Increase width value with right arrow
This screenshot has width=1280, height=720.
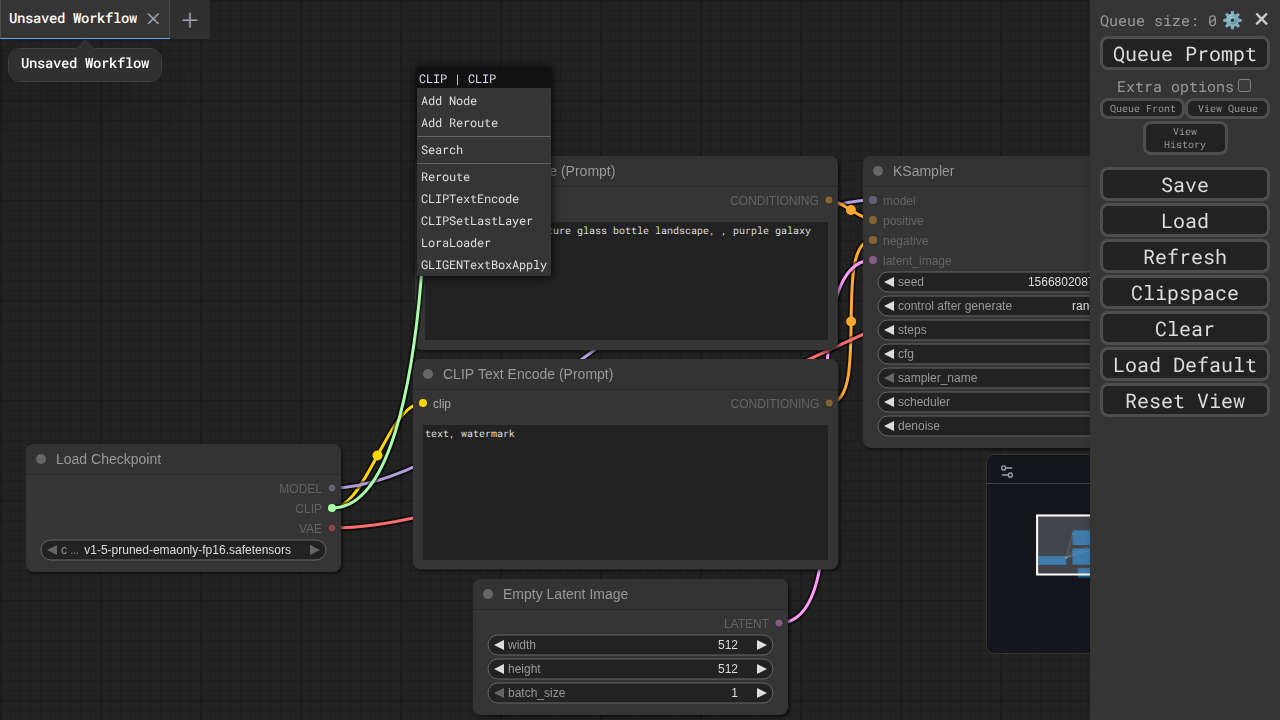pos(762,645)
